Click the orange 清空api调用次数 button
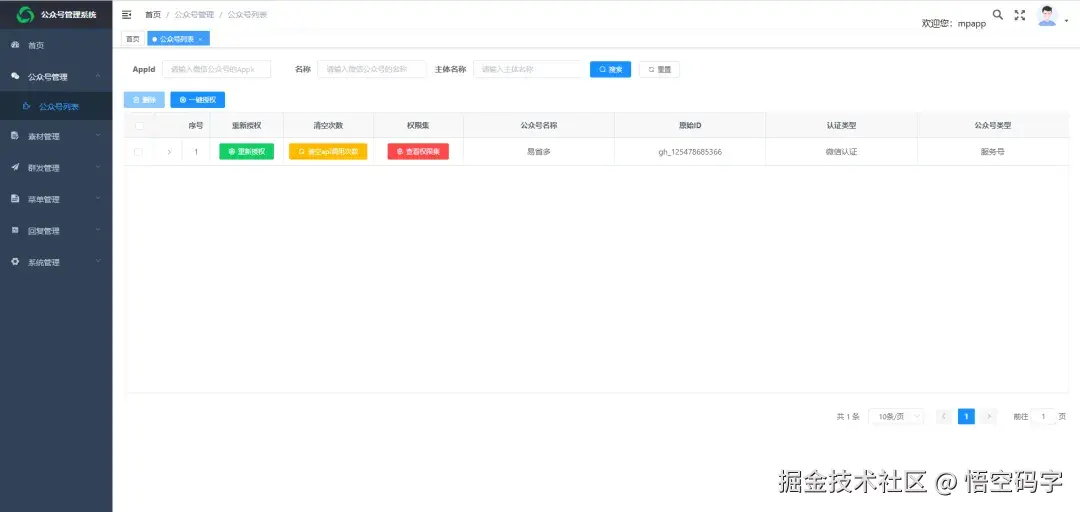1080x512 pixels. [328, 152]
